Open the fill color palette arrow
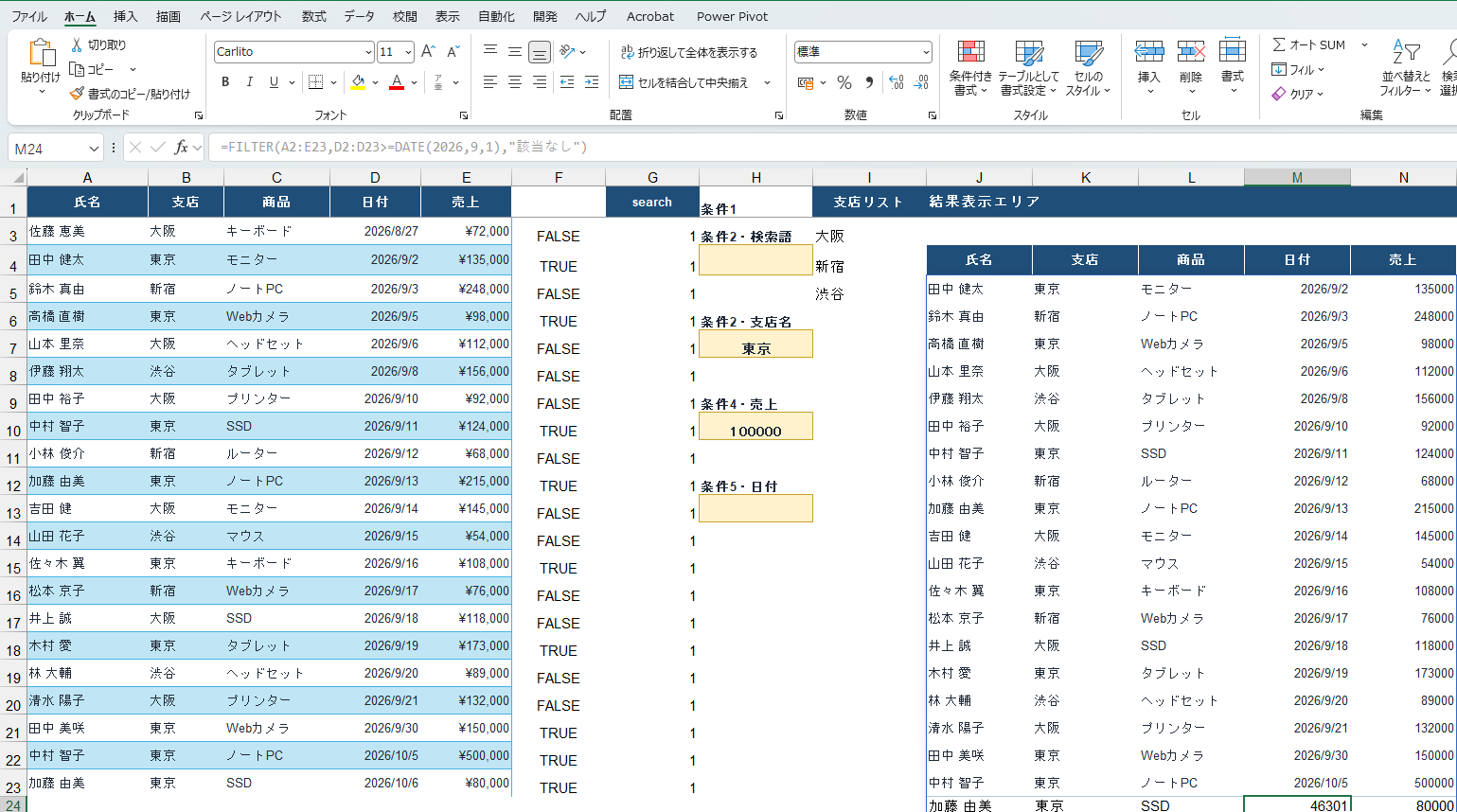The height and width of the screenshot is (812, 1457). [x=375, y=82]
